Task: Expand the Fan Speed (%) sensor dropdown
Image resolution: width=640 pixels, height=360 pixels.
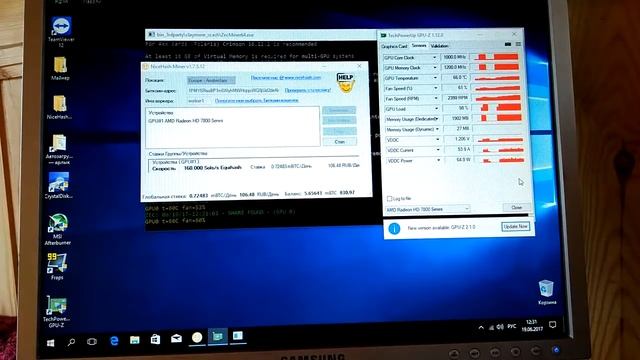Action: (x=436, y=88)
